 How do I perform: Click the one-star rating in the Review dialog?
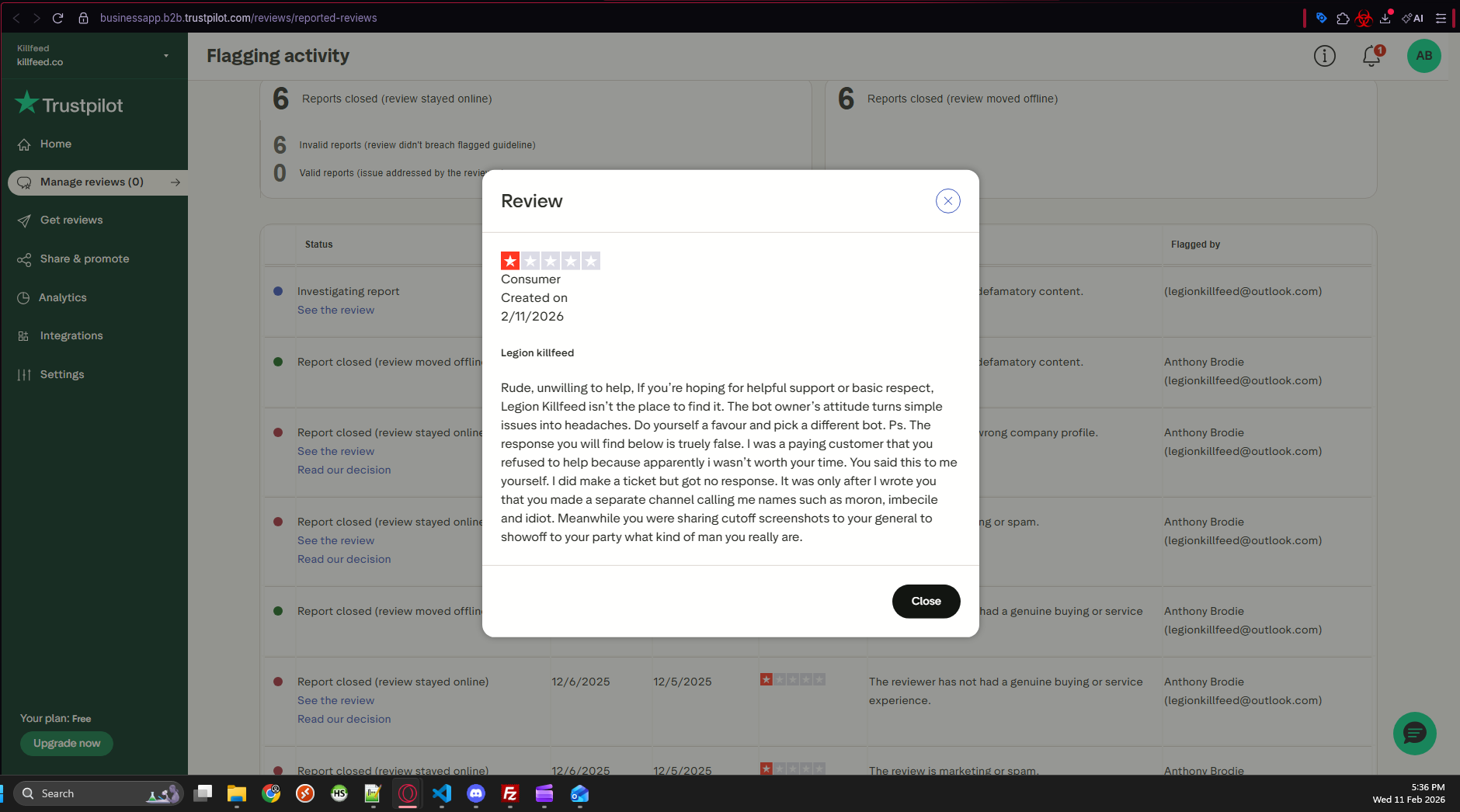[x=551, y=261]
